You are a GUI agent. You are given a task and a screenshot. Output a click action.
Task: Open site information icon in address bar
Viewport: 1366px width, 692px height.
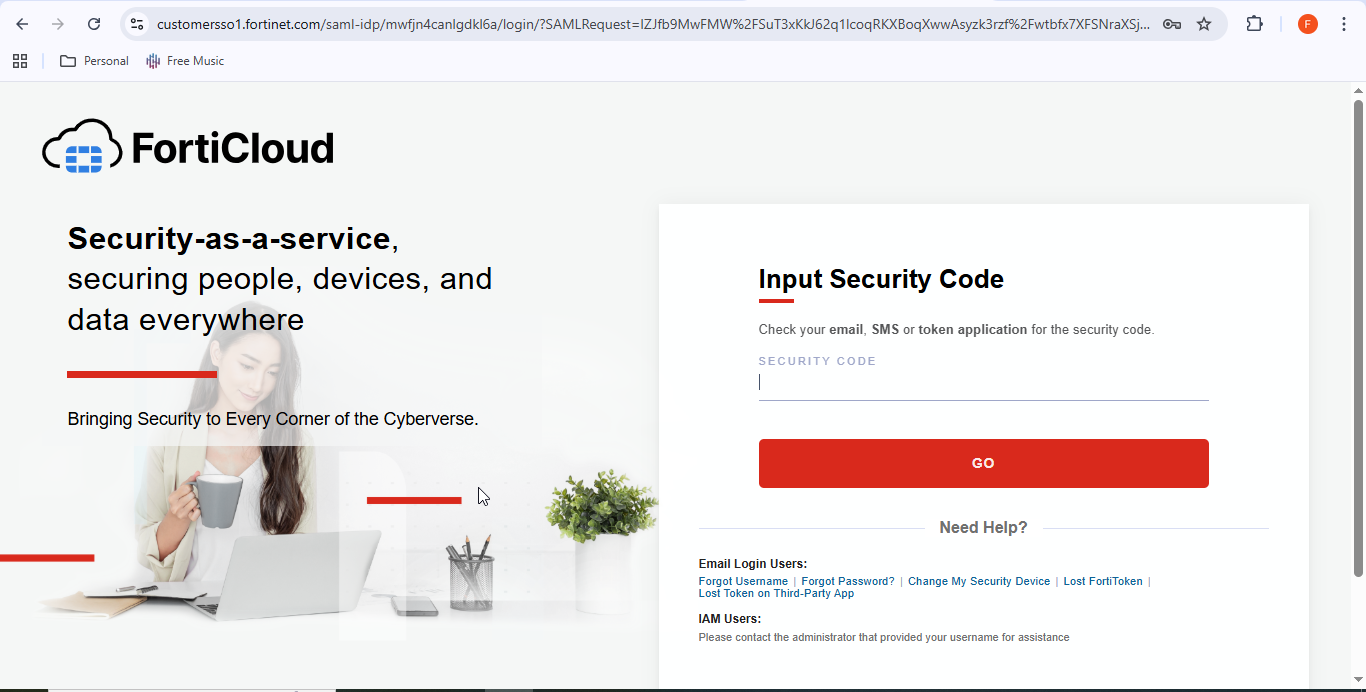coord(138,24)
